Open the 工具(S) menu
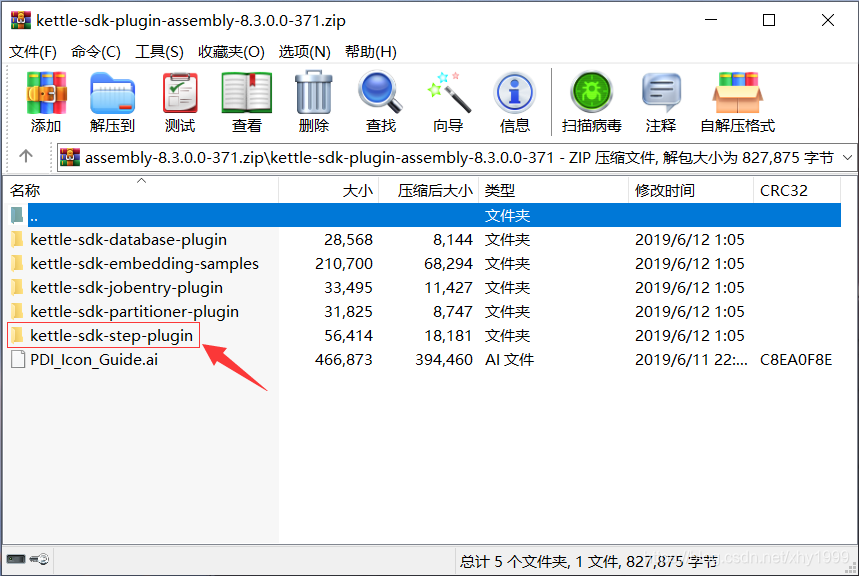The image size is (859, 576). pos(159,52)
